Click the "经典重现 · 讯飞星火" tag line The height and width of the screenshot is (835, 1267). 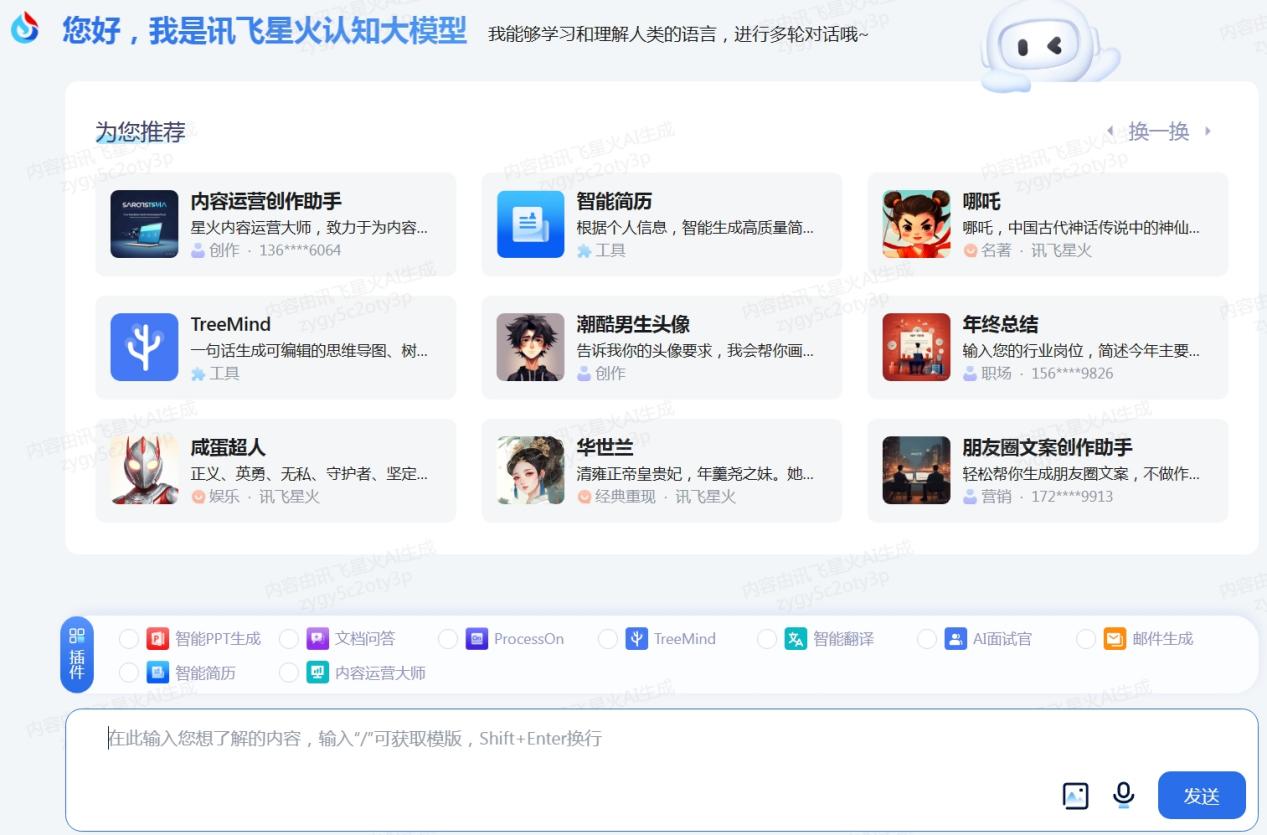click(x=656, y=496)
